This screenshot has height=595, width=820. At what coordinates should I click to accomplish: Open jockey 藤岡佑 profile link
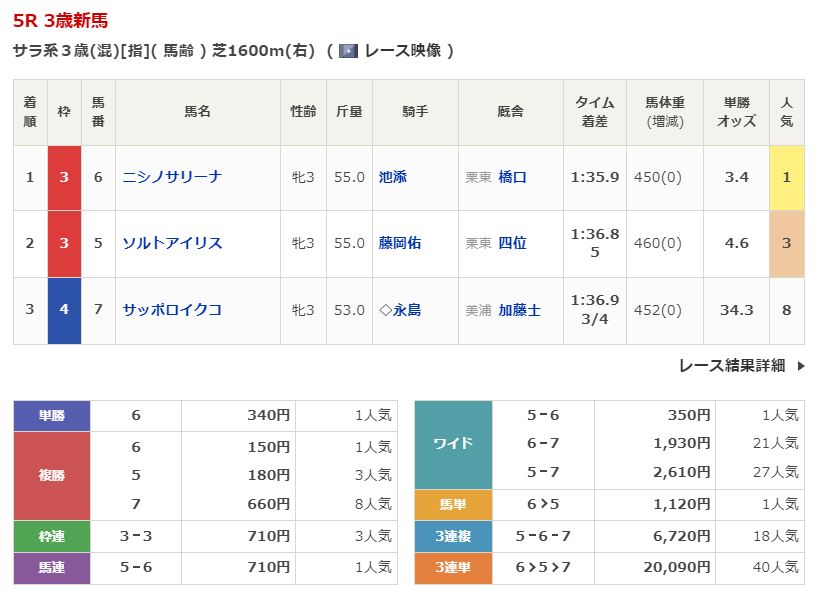click(400, 243)
